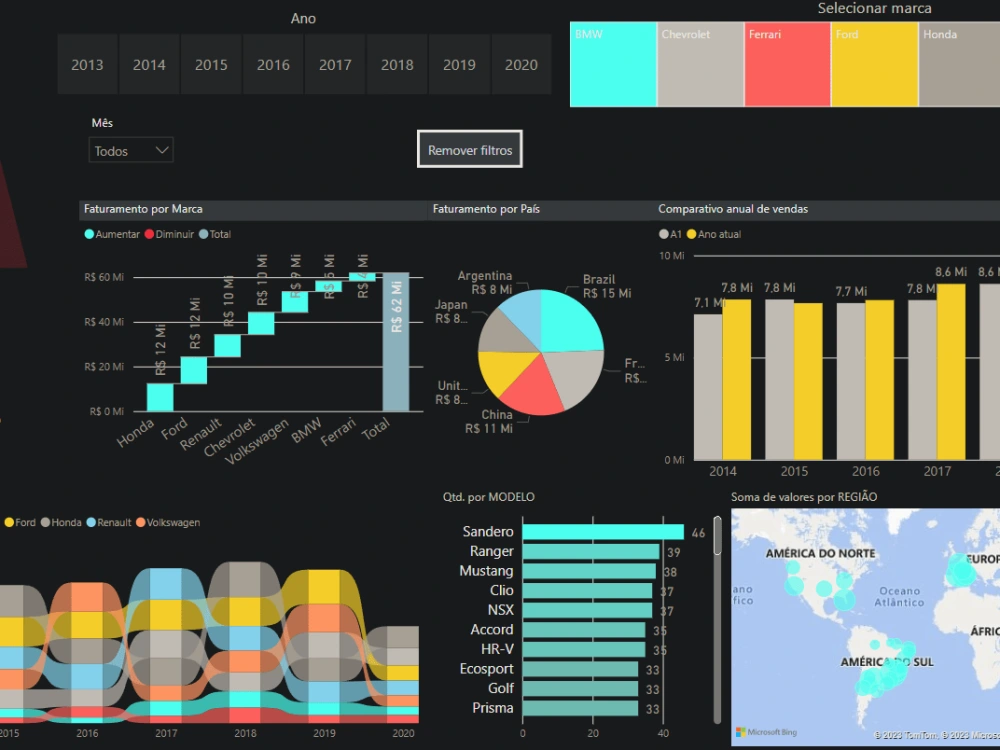The image size is (1000, 750).
Task: Select year 2019 in Ano slicer
Action: tap(459, 64)
